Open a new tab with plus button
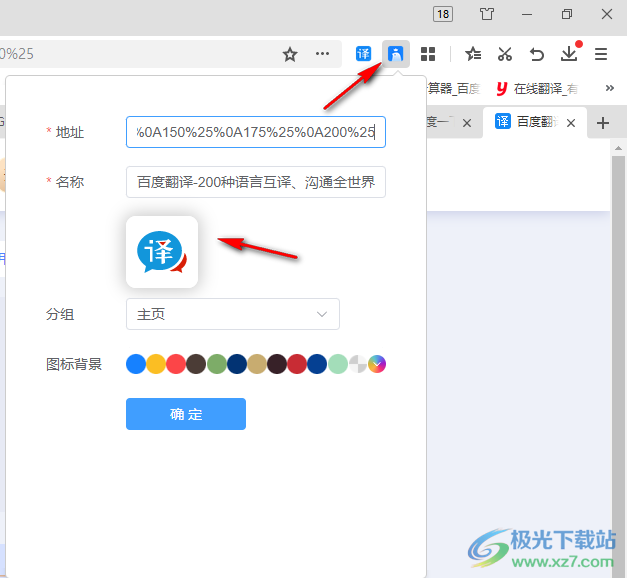 [603, 123]
